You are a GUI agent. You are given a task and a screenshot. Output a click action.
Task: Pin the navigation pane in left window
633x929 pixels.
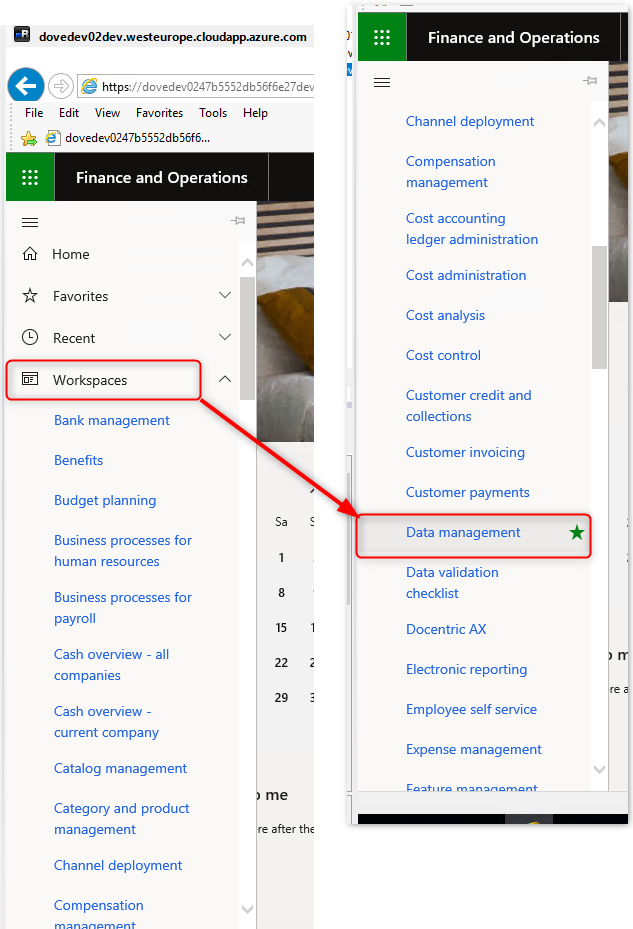pos(238,221)
